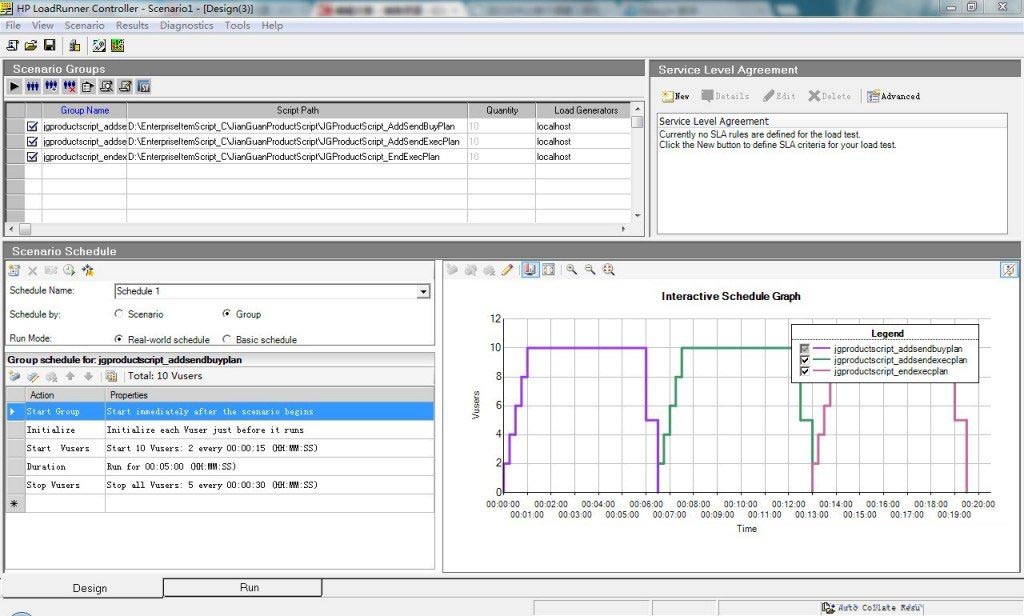Open the Diagnostics menu
This screenshot has width=1024, height=616.
[x=186, y=25]
